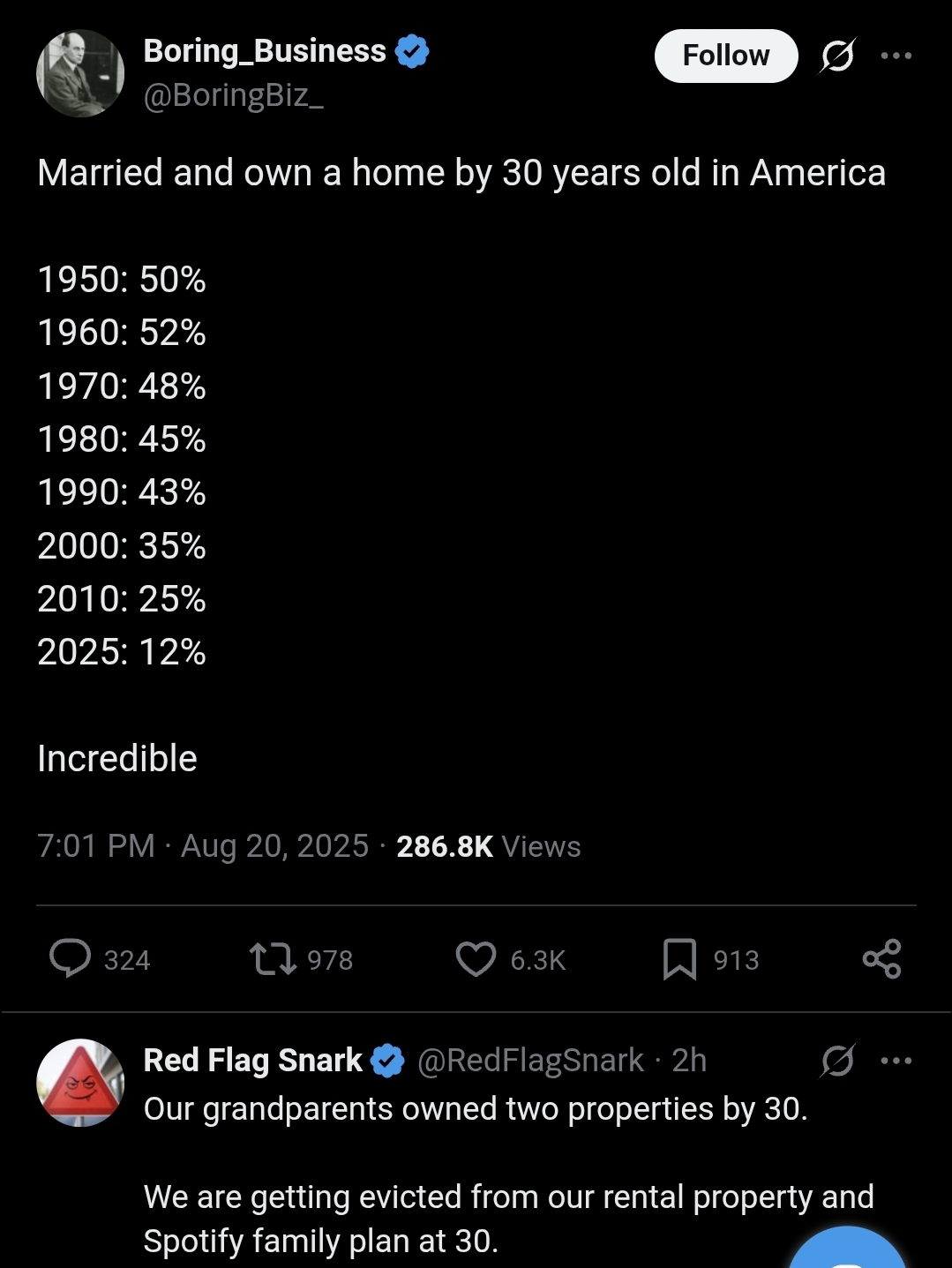
Task: Click Grok icon on Red Flag Snark reply
Action: (836, 1061)
